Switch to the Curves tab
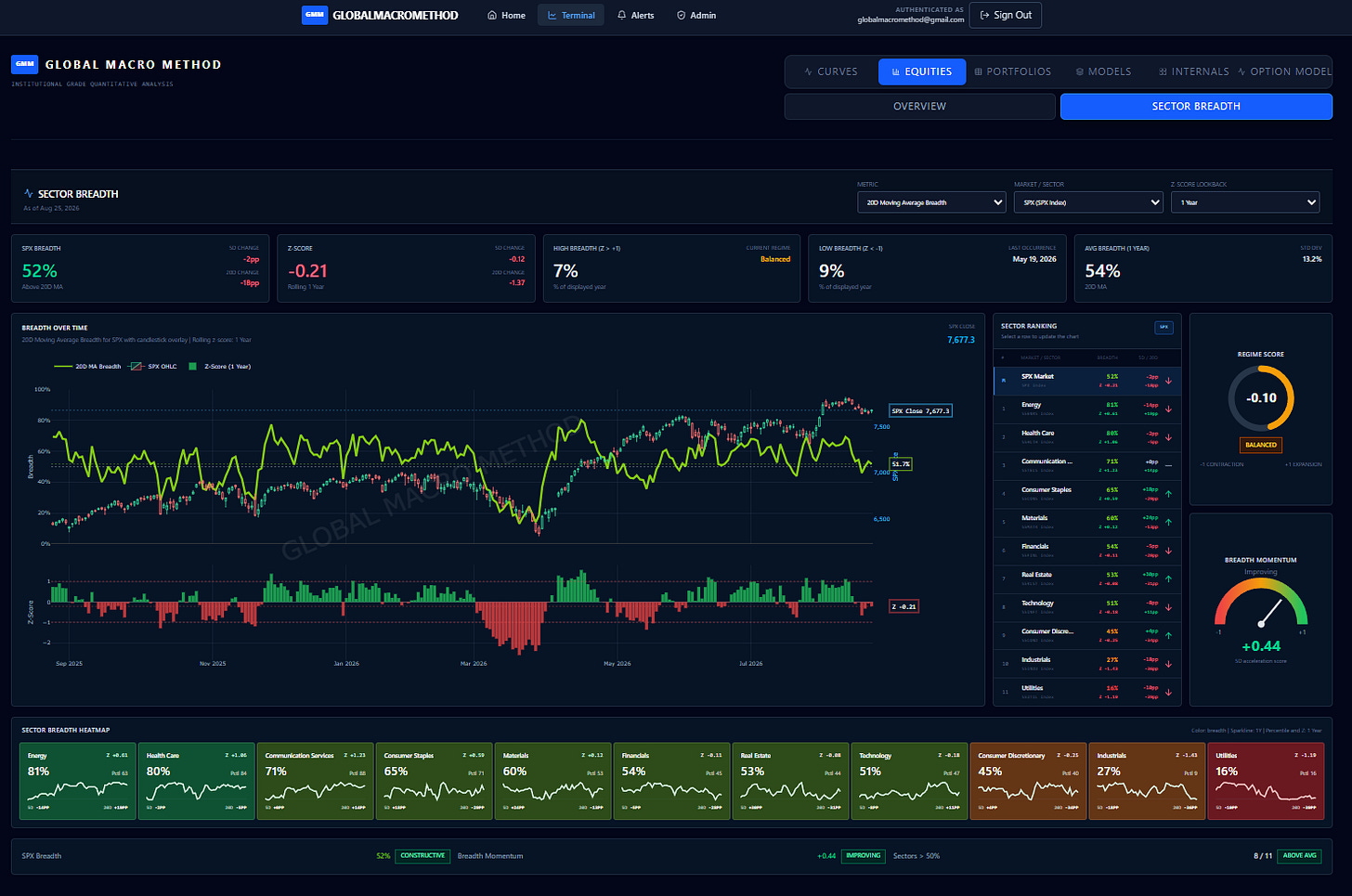 (831, 71)
